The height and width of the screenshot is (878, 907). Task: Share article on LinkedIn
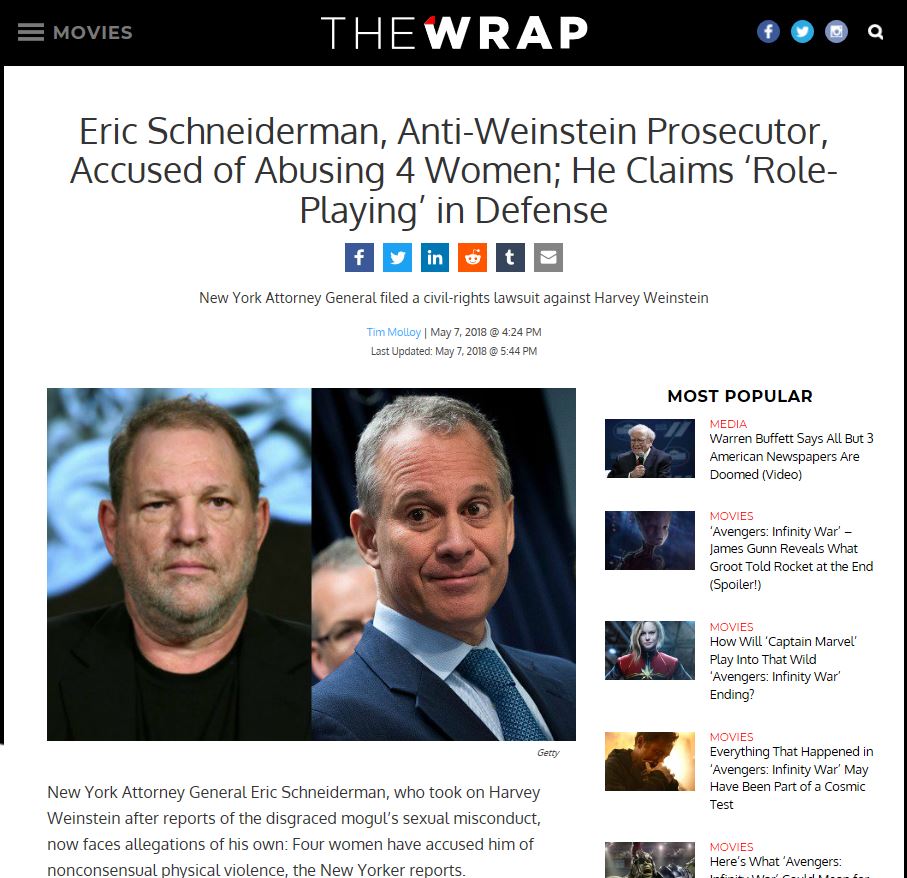[435, 257]
